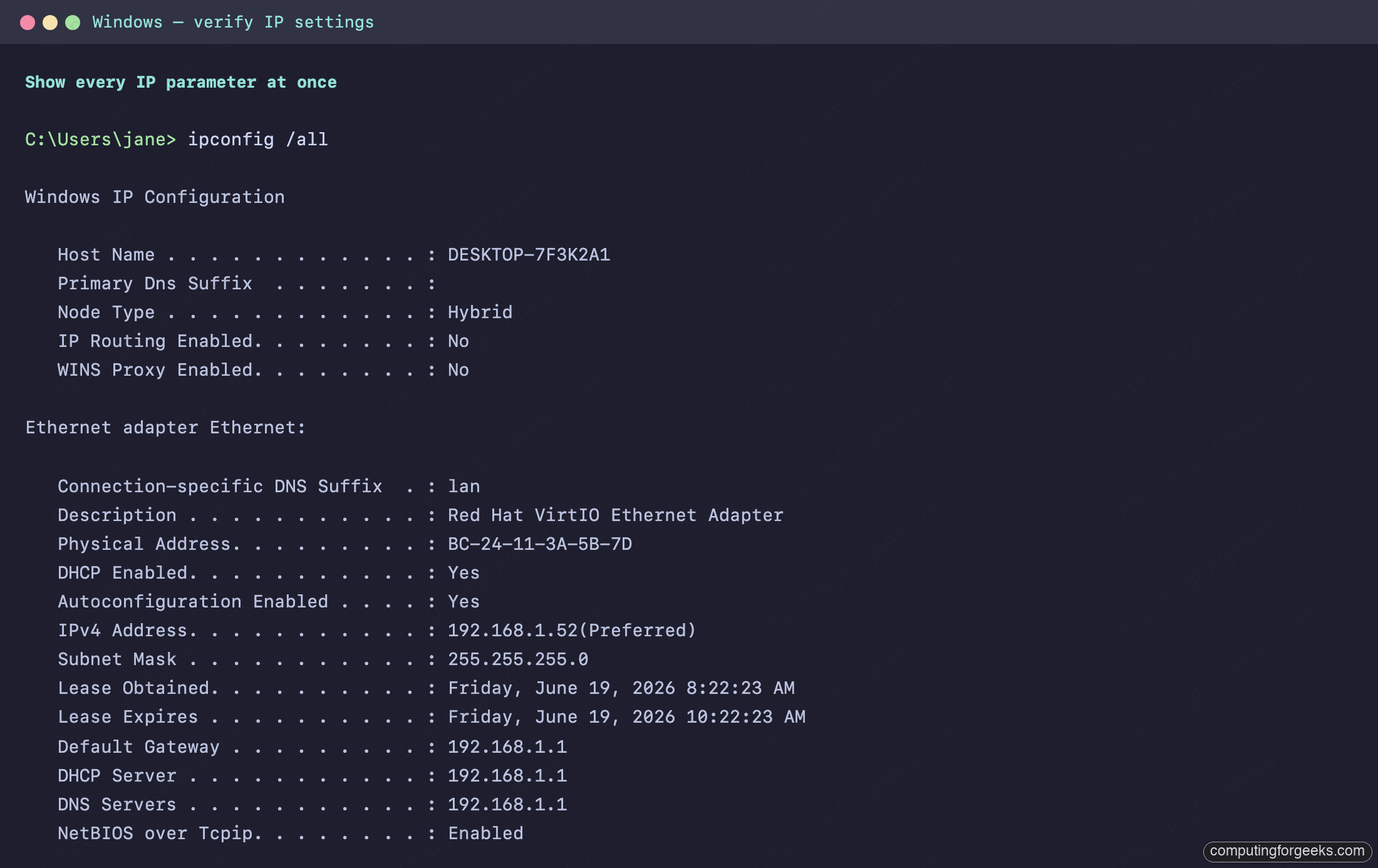Click the 'IP Routing Enabled' label
The height and width of the screenshot is (868, 1378).
click(x=155, y=341)
